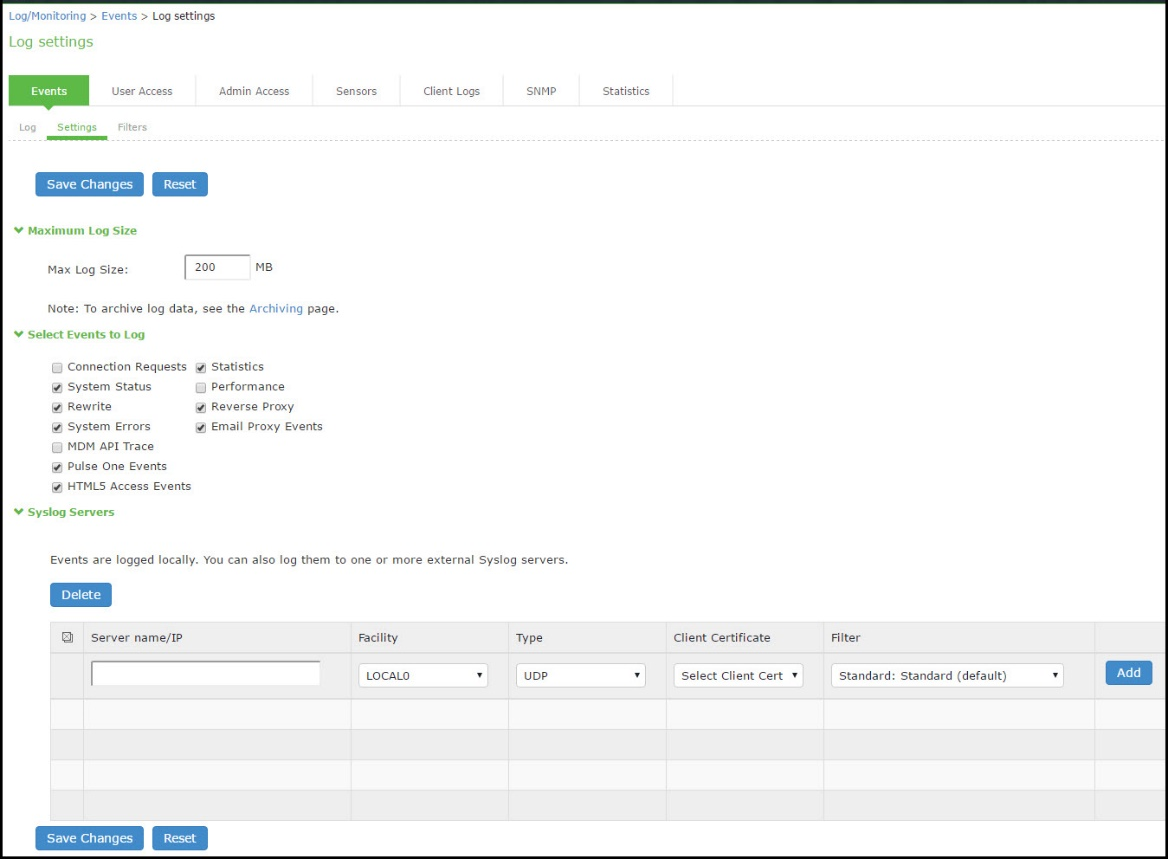Click the Save Changes button
This screenshot has height=859, width=1168.
coord(88,184)
